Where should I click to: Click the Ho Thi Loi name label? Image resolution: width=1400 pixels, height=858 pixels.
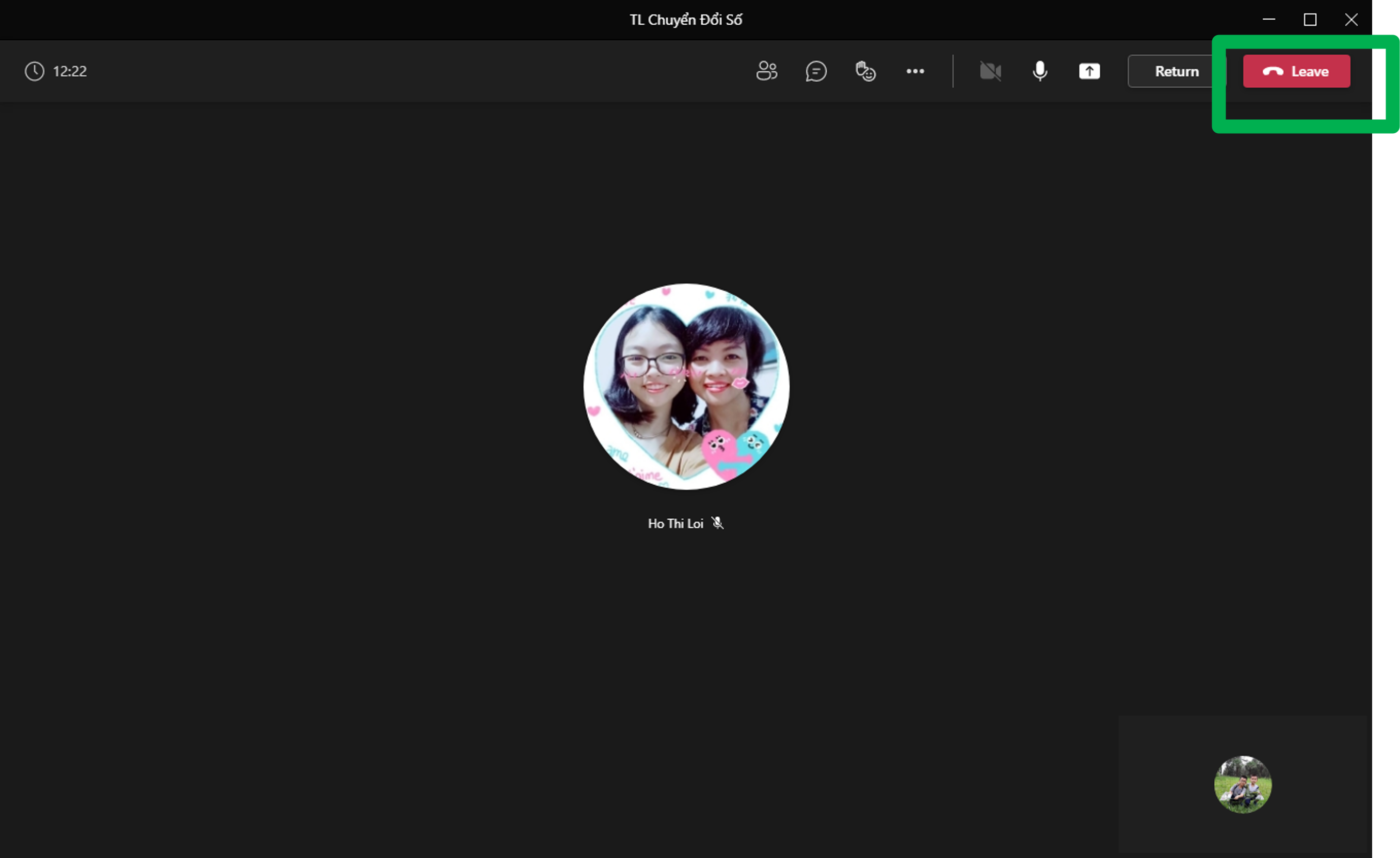tap(675, 523)
